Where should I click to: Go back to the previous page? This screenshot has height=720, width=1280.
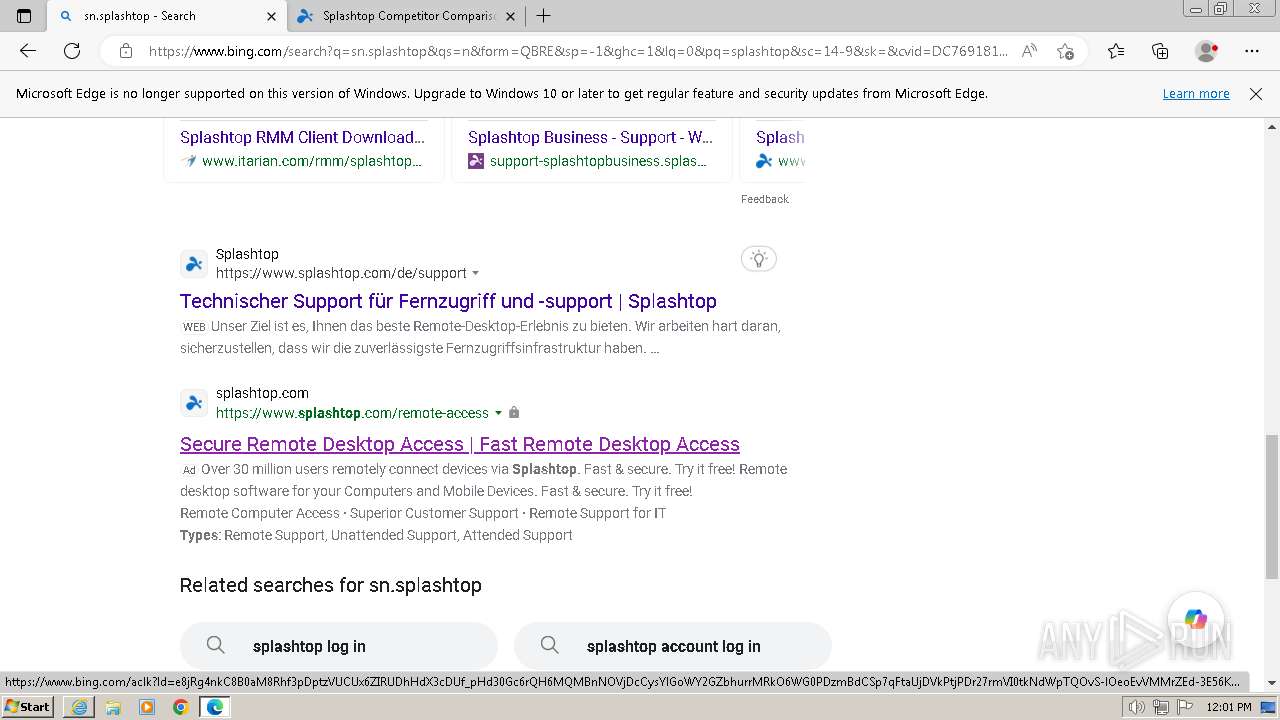coord(28,51)
